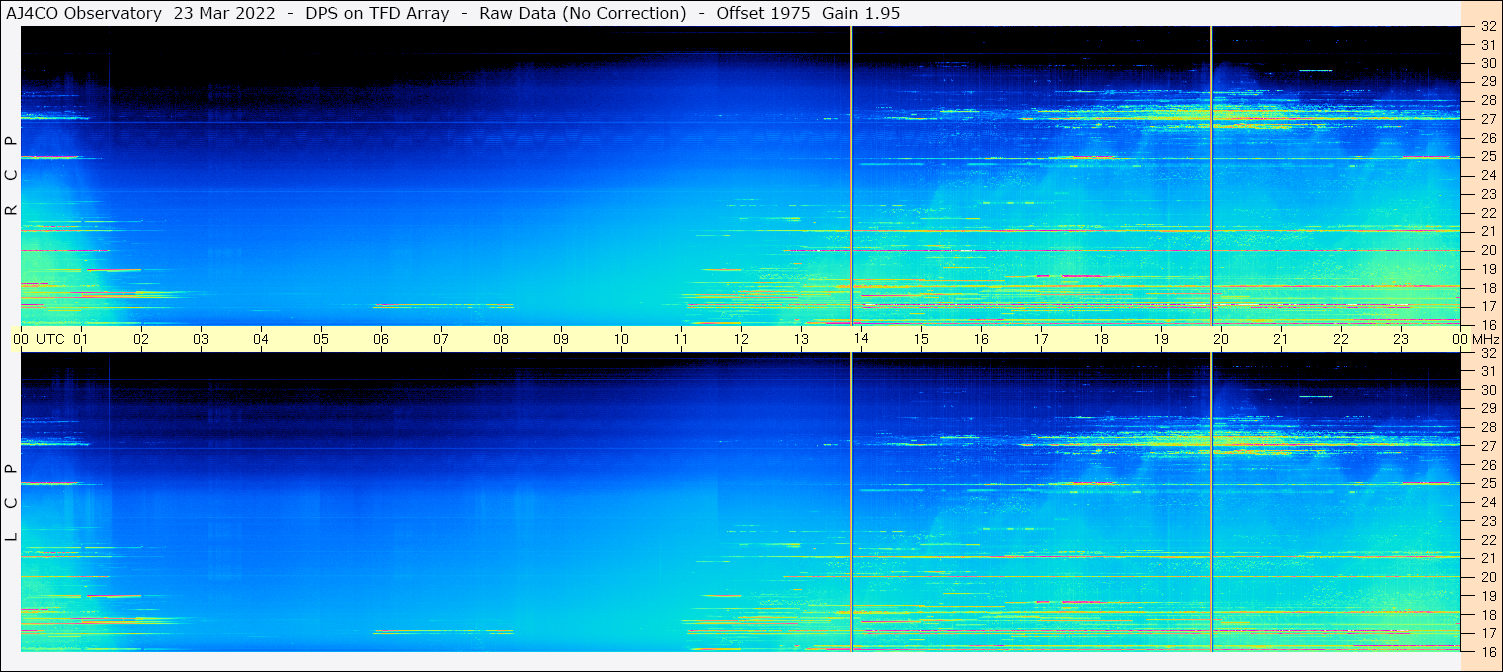The width and height of the screenshot is (1503, 672).
Task: Select the 18 hour label on time axis
Action: [x=1101, y=339]
